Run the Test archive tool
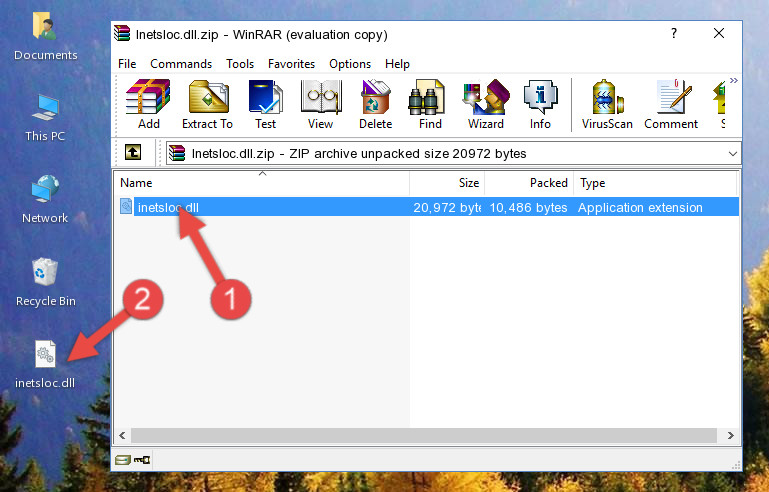 265,104
